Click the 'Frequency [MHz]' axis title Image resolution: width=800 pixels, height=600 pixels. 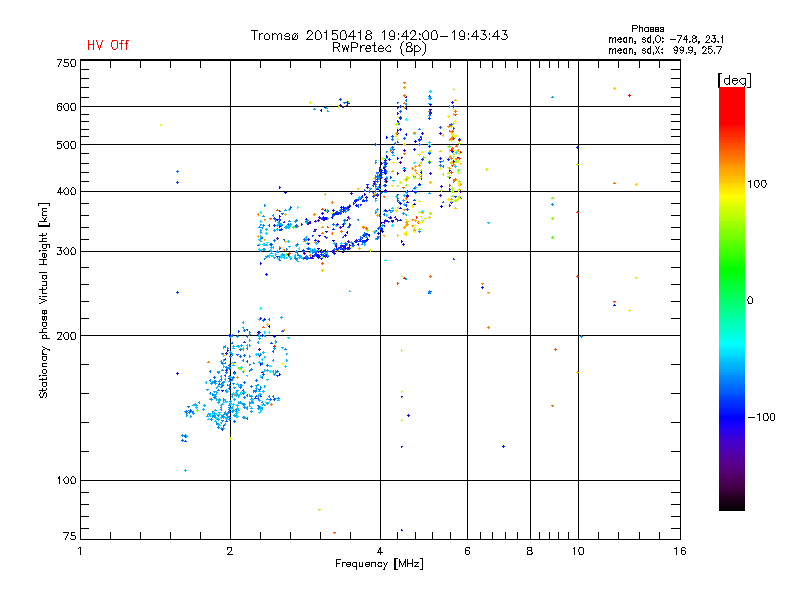click(x=379, y=564)
